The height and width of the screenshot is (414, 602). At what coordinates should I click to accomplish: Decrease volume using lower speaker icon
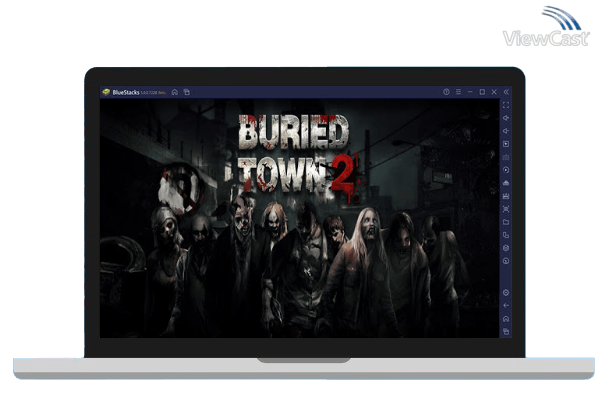[x=506, y=131]
